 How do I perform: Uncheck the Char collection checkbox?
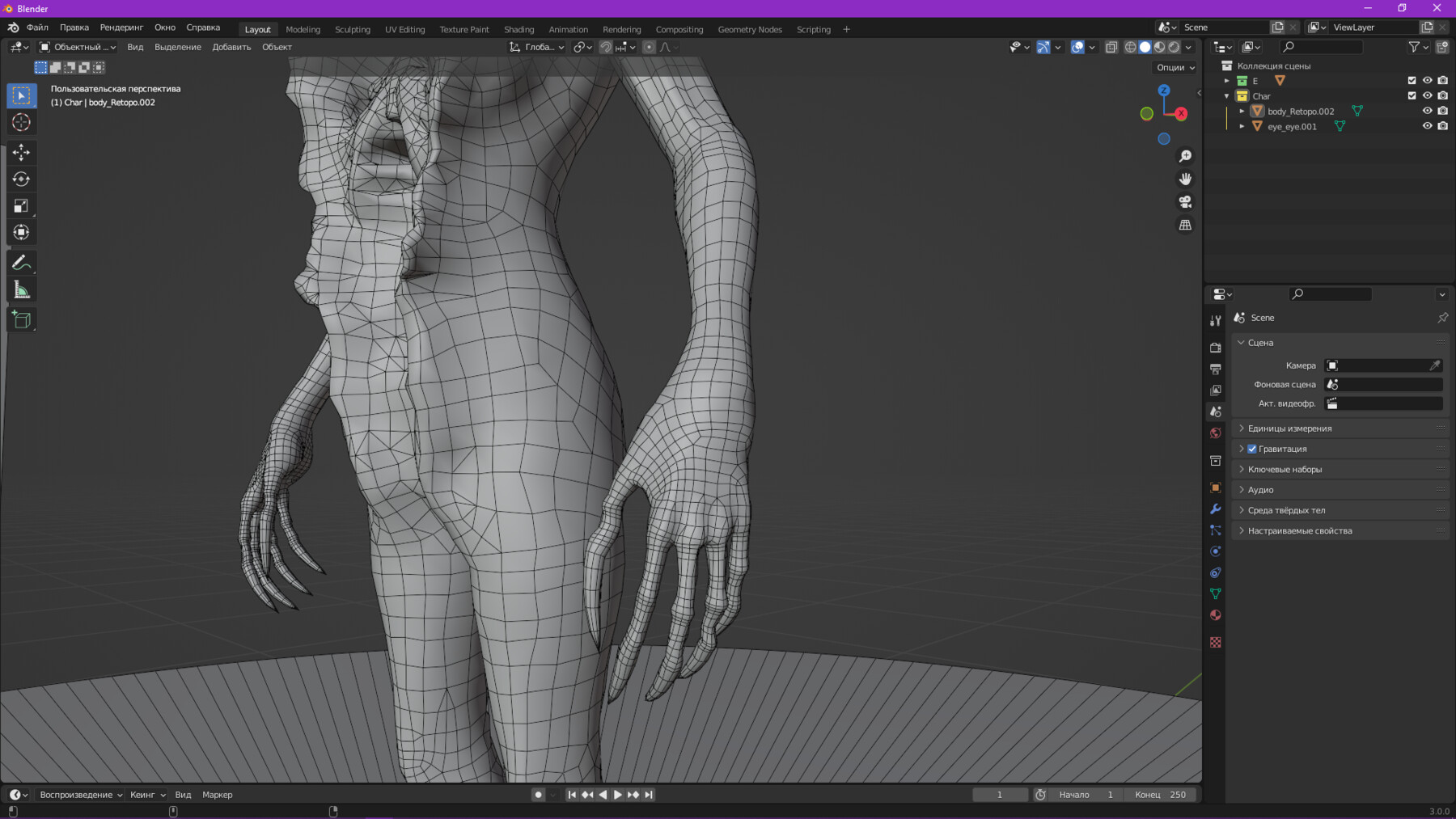tap(1412, 95)
